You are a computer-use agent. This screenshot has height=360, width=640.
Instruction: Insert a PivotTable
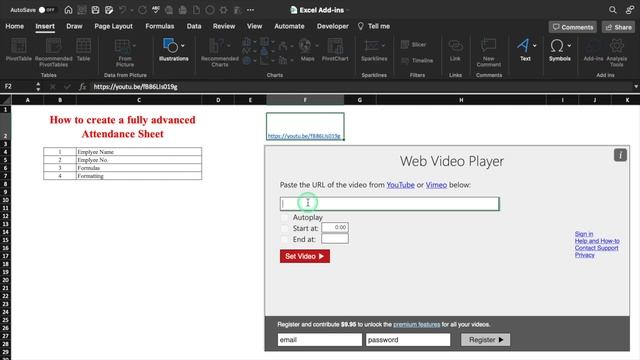pyautogui.click(x=19, y=50)
